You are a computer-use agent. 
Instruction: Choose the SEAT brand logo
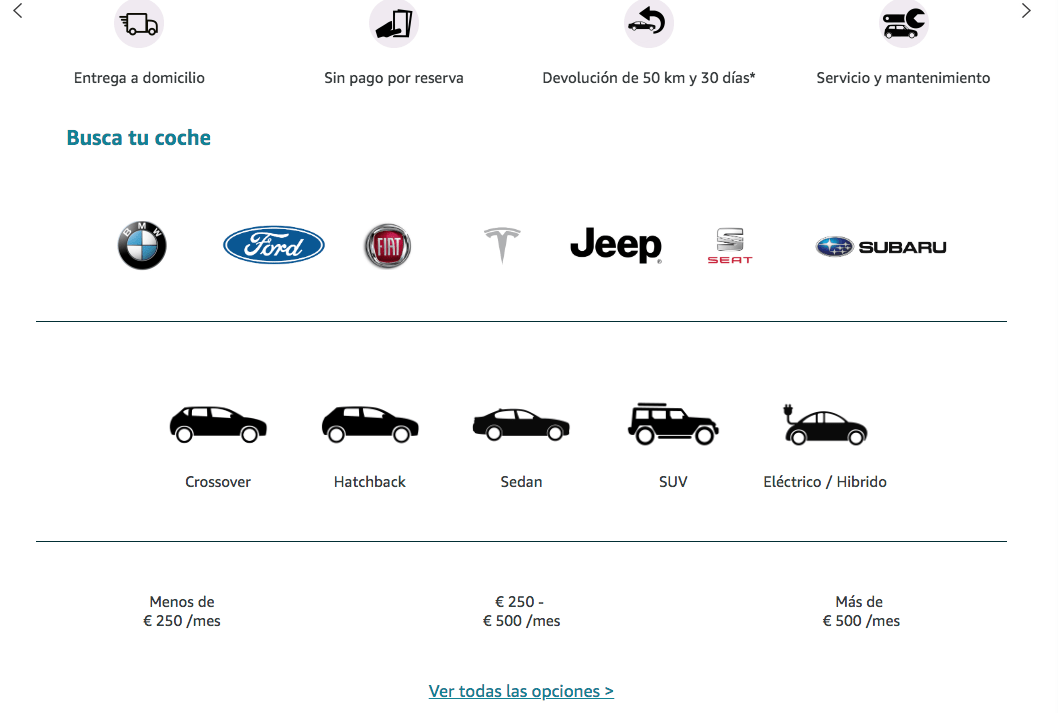729,246
